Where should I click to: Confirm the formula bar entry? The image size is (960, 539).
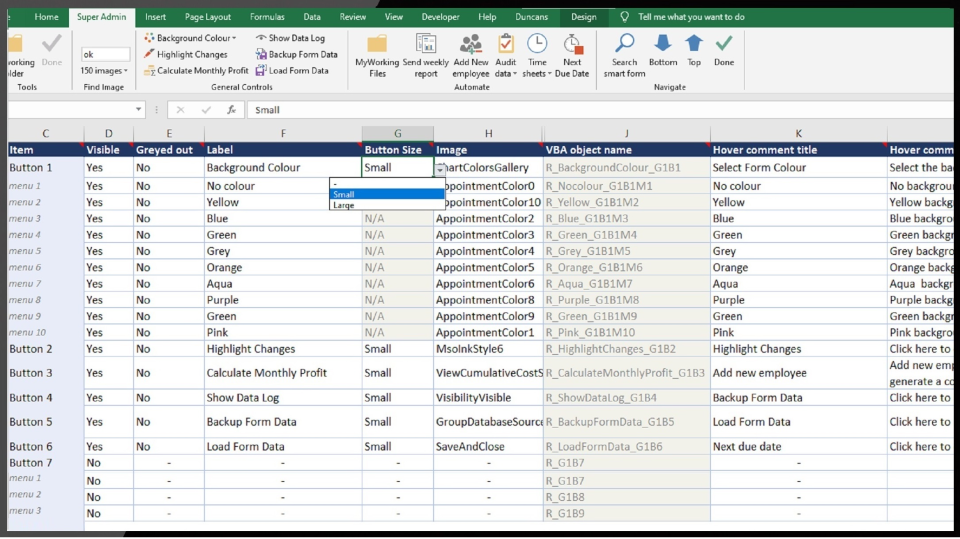click(206, 110)
